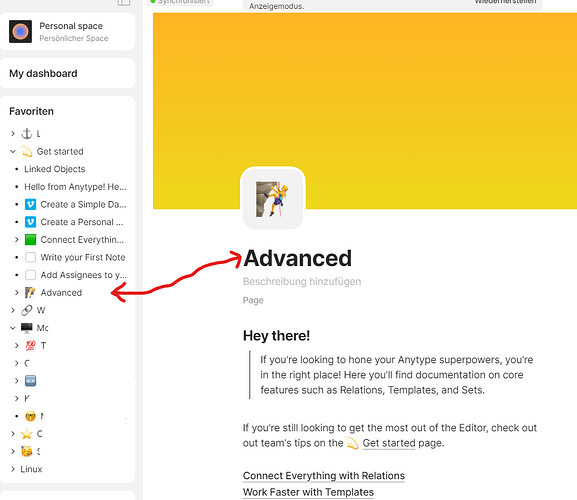Viewport: 577px width, 500px height.
Task: Follow the Get started page link
Action: (x=389, y=443)
